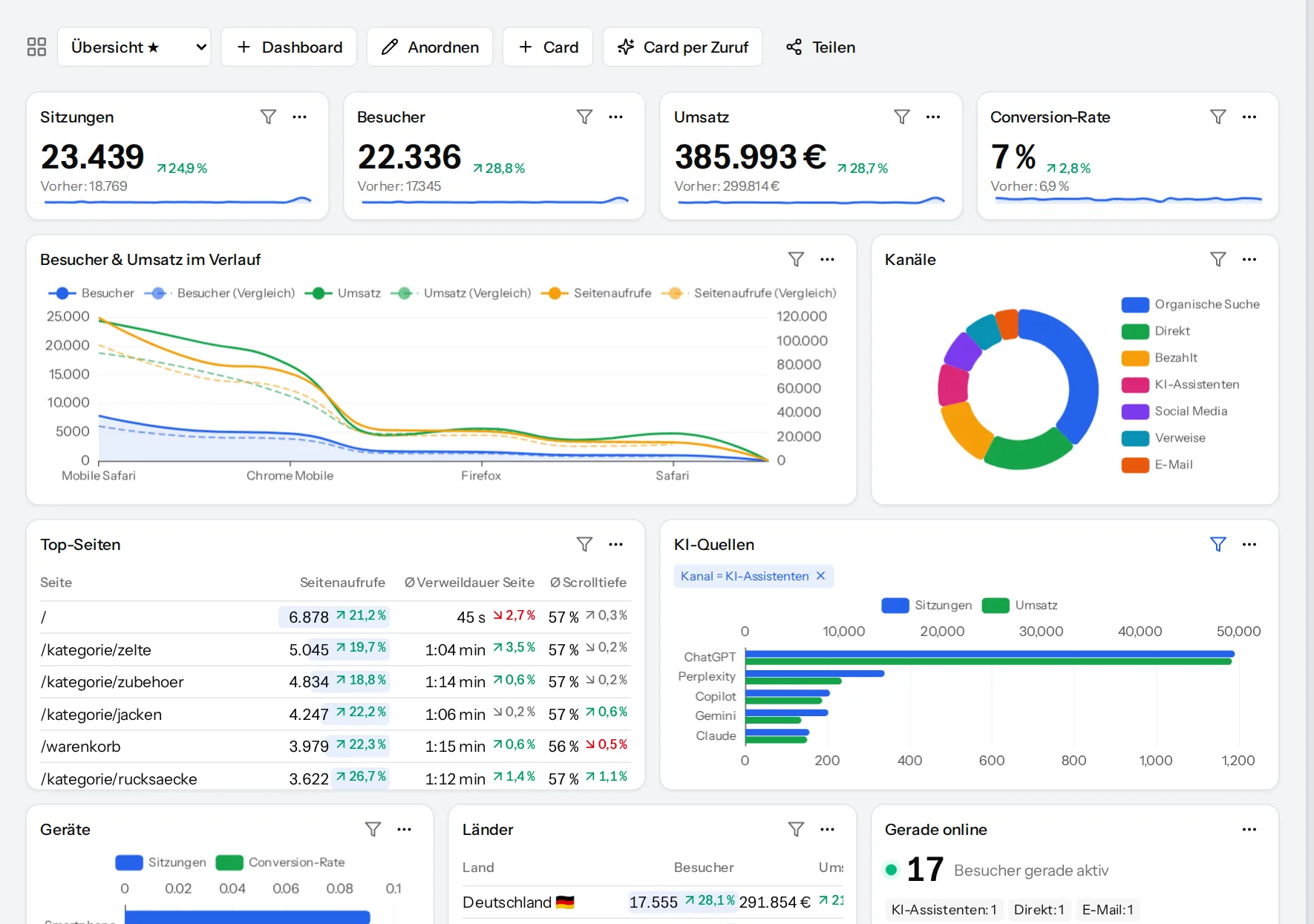
Task: Open the Übersicht dashboard dropdown
Action: [x=134, y=47]
